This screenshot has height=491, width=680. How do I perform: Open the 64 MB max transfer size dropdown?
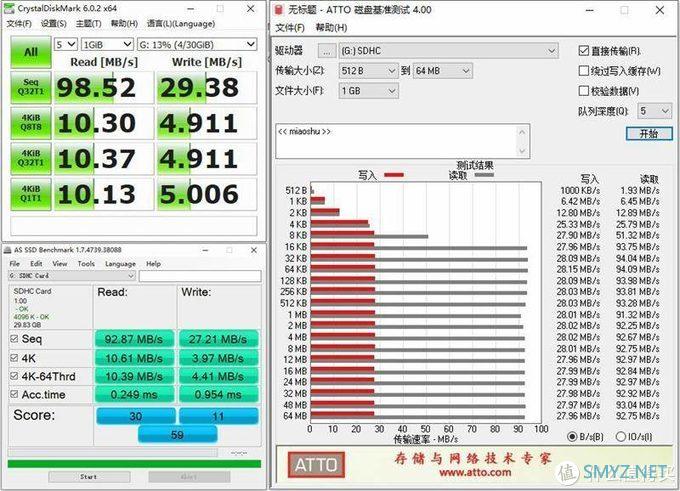coord(442,71)
